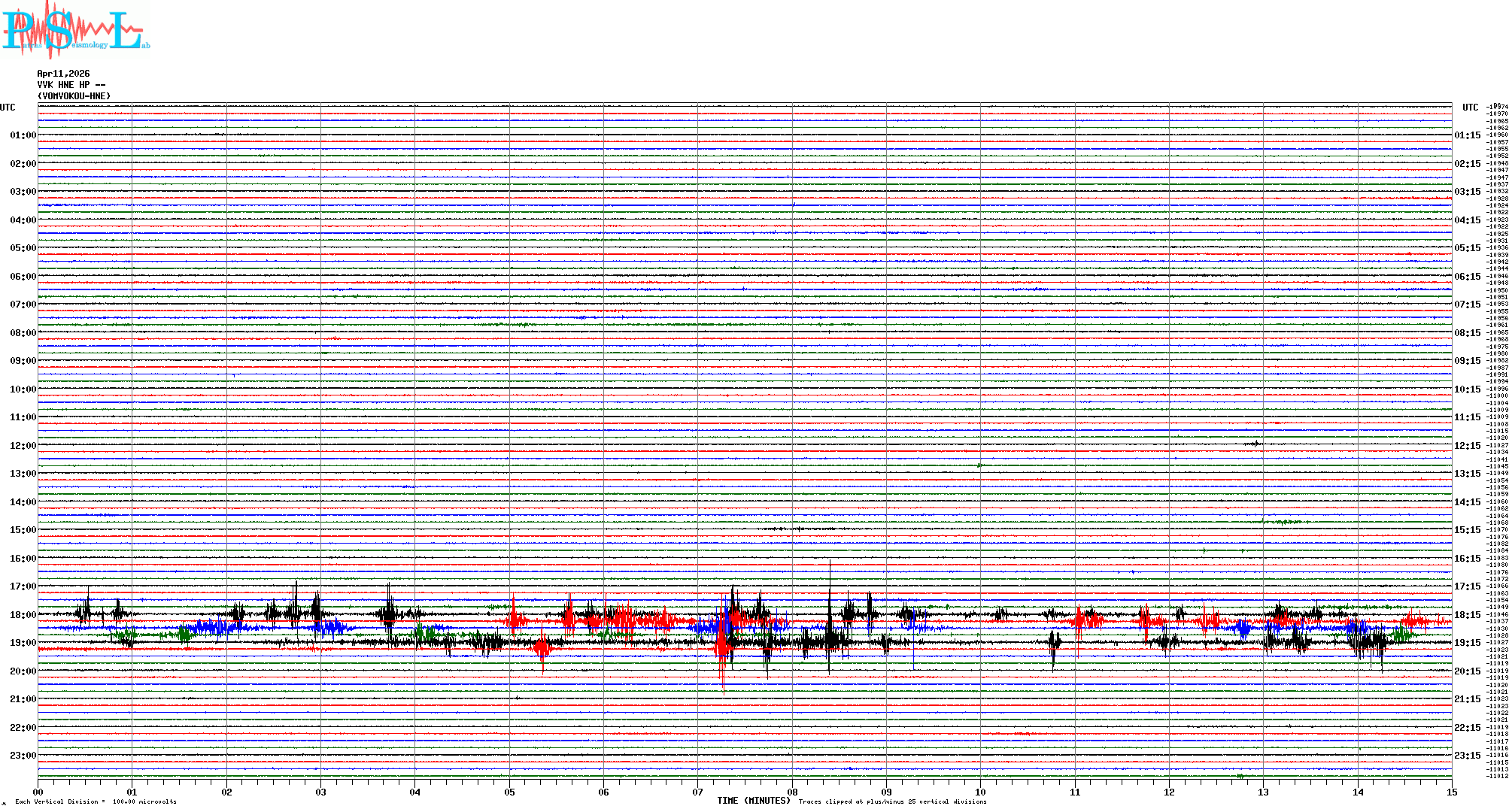Image resolution: width=1512 pixels, height=812 pixels.
Task: Click minute marker 15 on bottom axis
Action: [1451, 792]
